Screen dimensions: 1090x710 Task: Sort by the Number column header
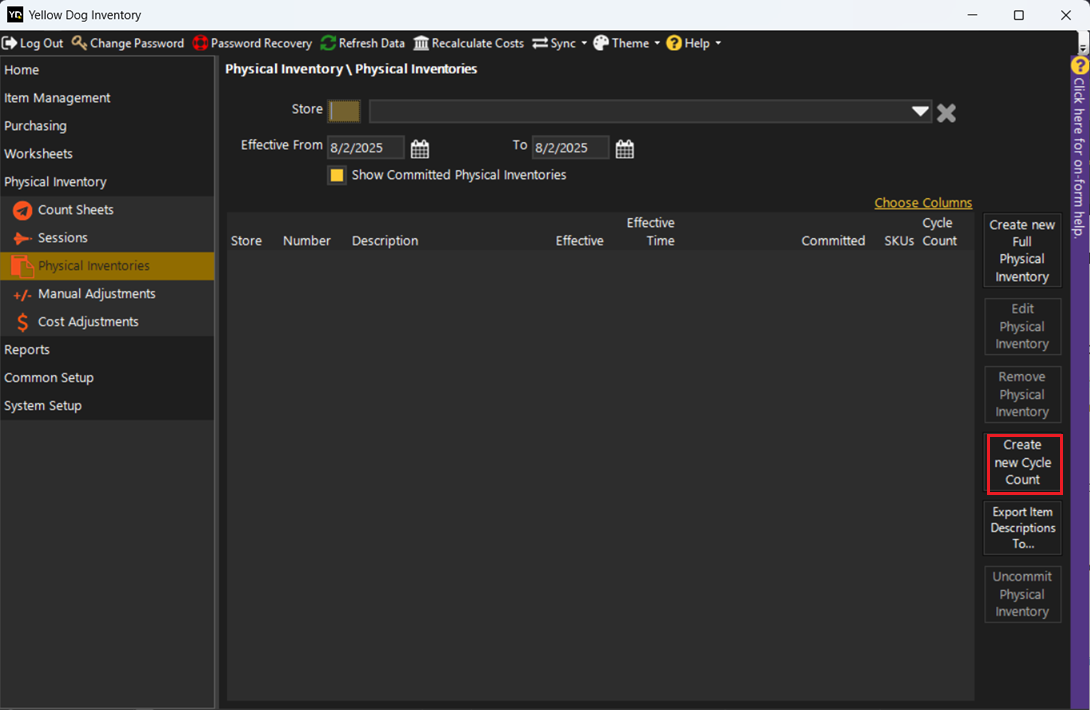[x=307, y=241]
